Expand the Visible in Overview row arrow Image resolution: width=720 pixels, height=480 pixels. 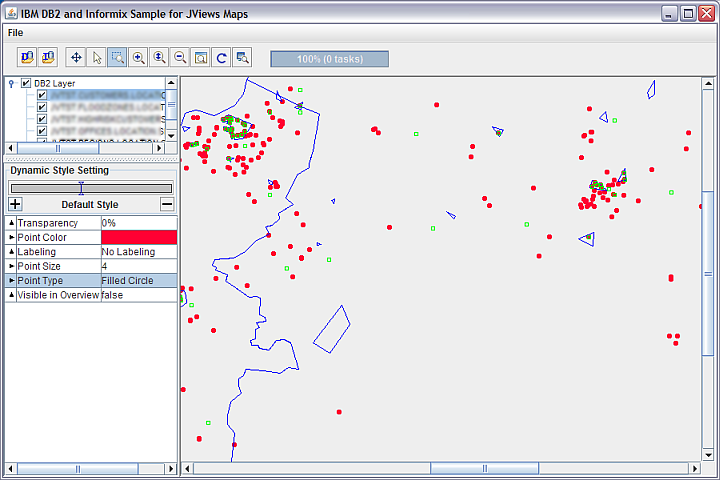(x=11, y=295)
